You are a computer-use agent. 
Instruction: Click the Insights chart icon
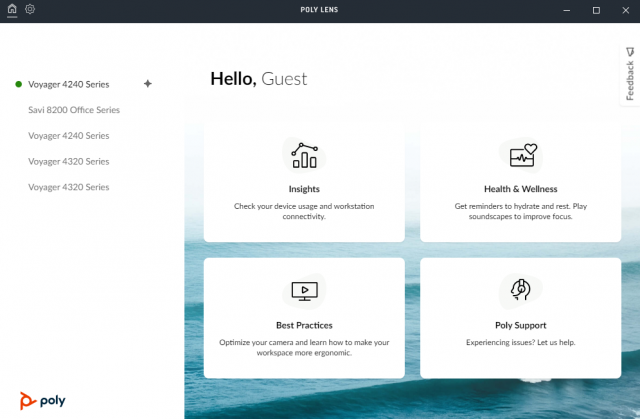click(x=304, y=155)
